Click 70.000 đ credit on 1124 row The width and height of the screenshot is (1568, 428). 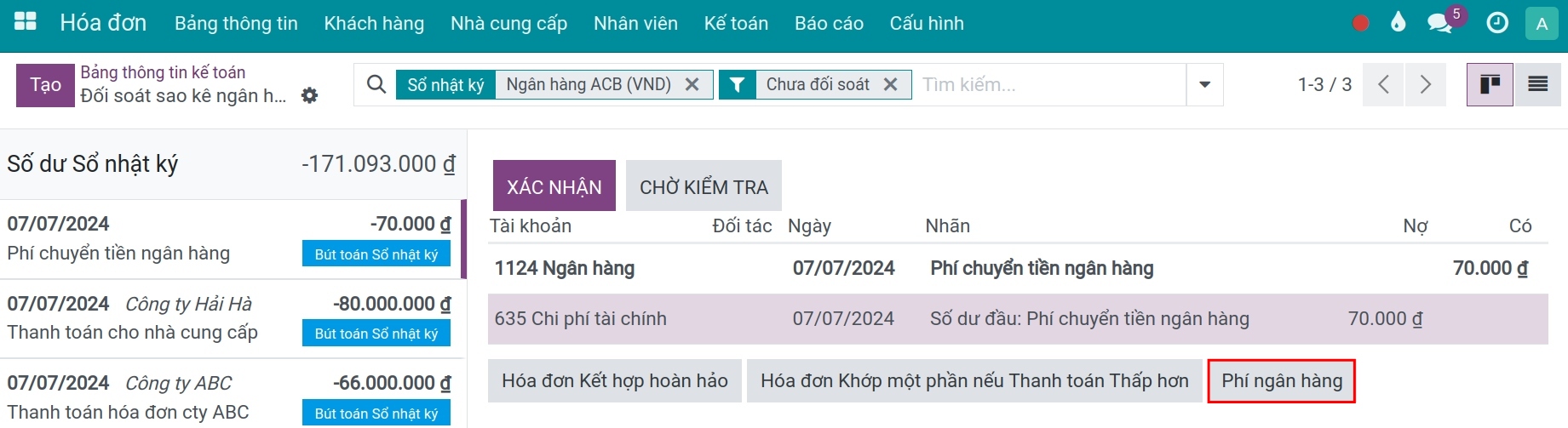[x=1490, y=268]
